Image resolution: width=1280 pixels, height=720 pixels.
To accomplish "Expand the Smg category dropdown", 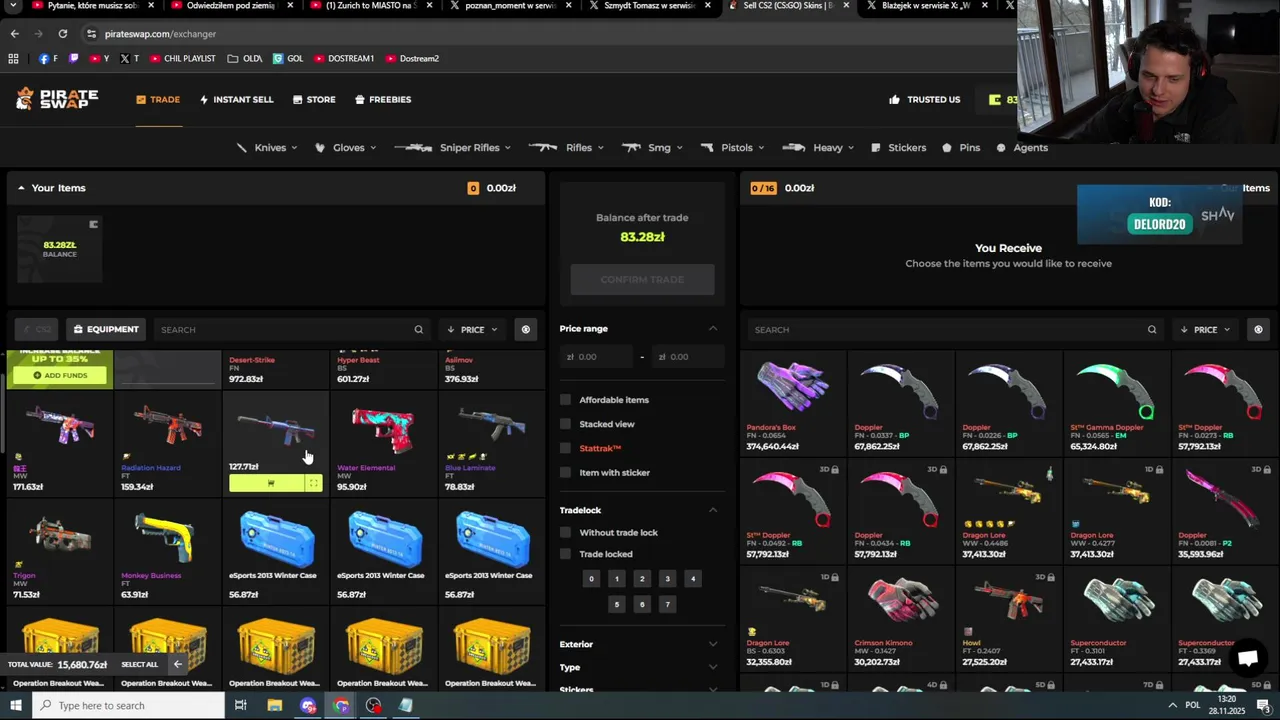I will pos(652,148).
